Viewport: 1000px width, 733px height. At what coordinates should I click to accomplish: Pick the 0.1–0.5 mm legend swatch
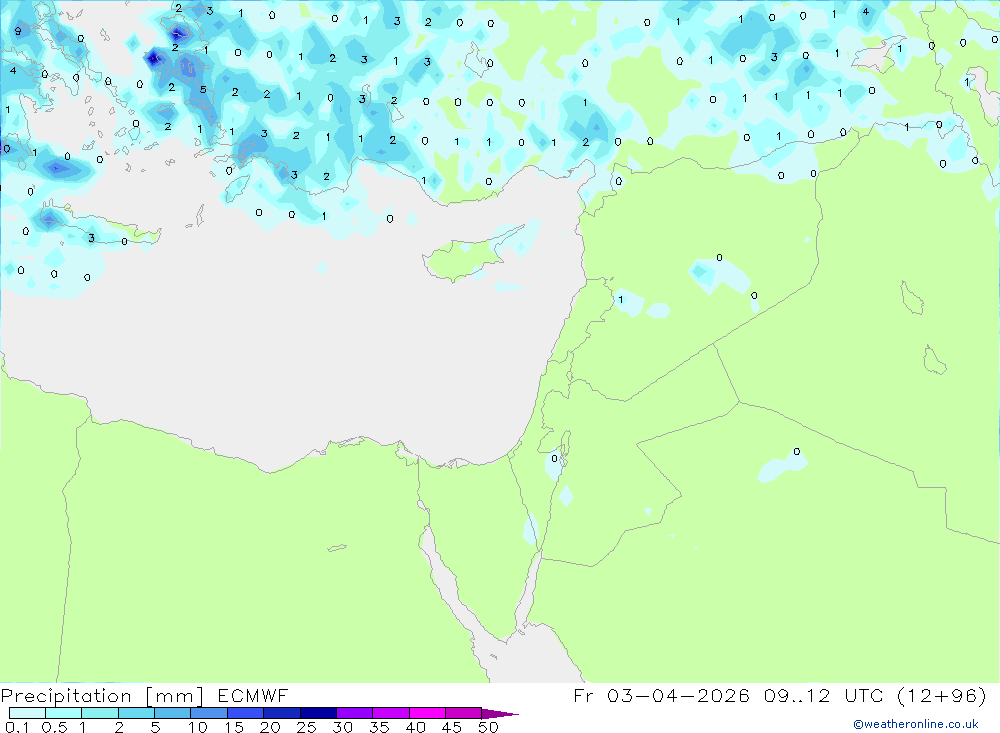click(27, 713)
